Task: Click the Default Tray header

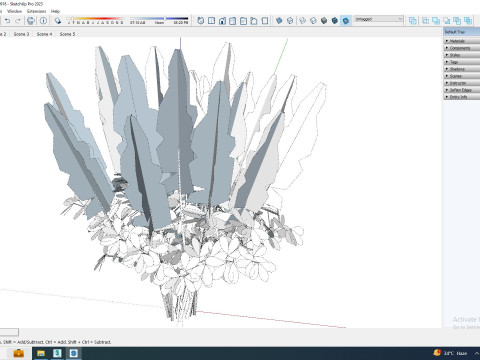Action: 462,32
